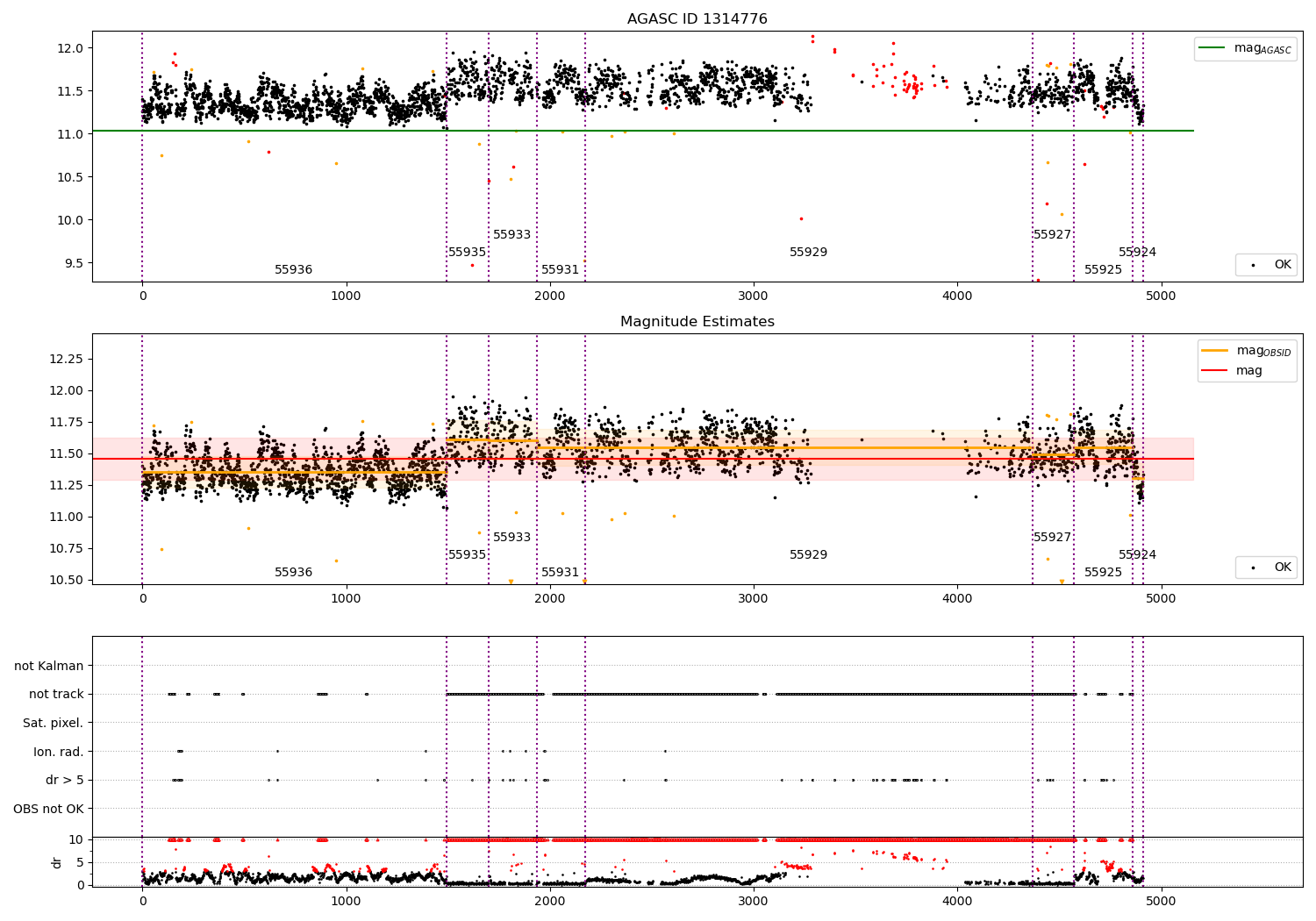Click the red "mag" legend entry
The width and height of the screenshot is (1316, 921).
pos(1232,370)
